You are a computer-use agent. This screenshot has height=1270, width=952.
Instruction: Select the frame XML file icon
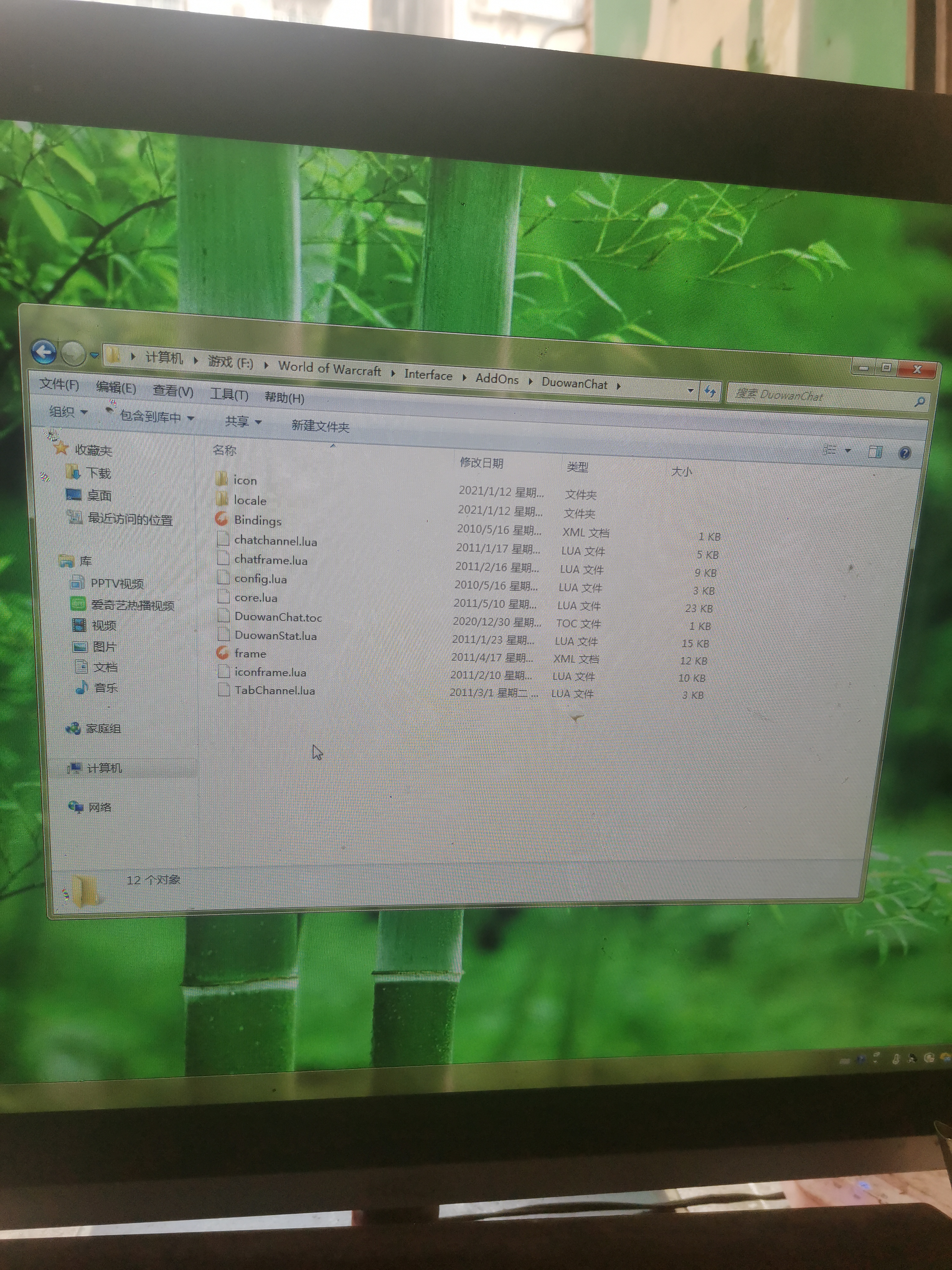(x=223, y=653)
